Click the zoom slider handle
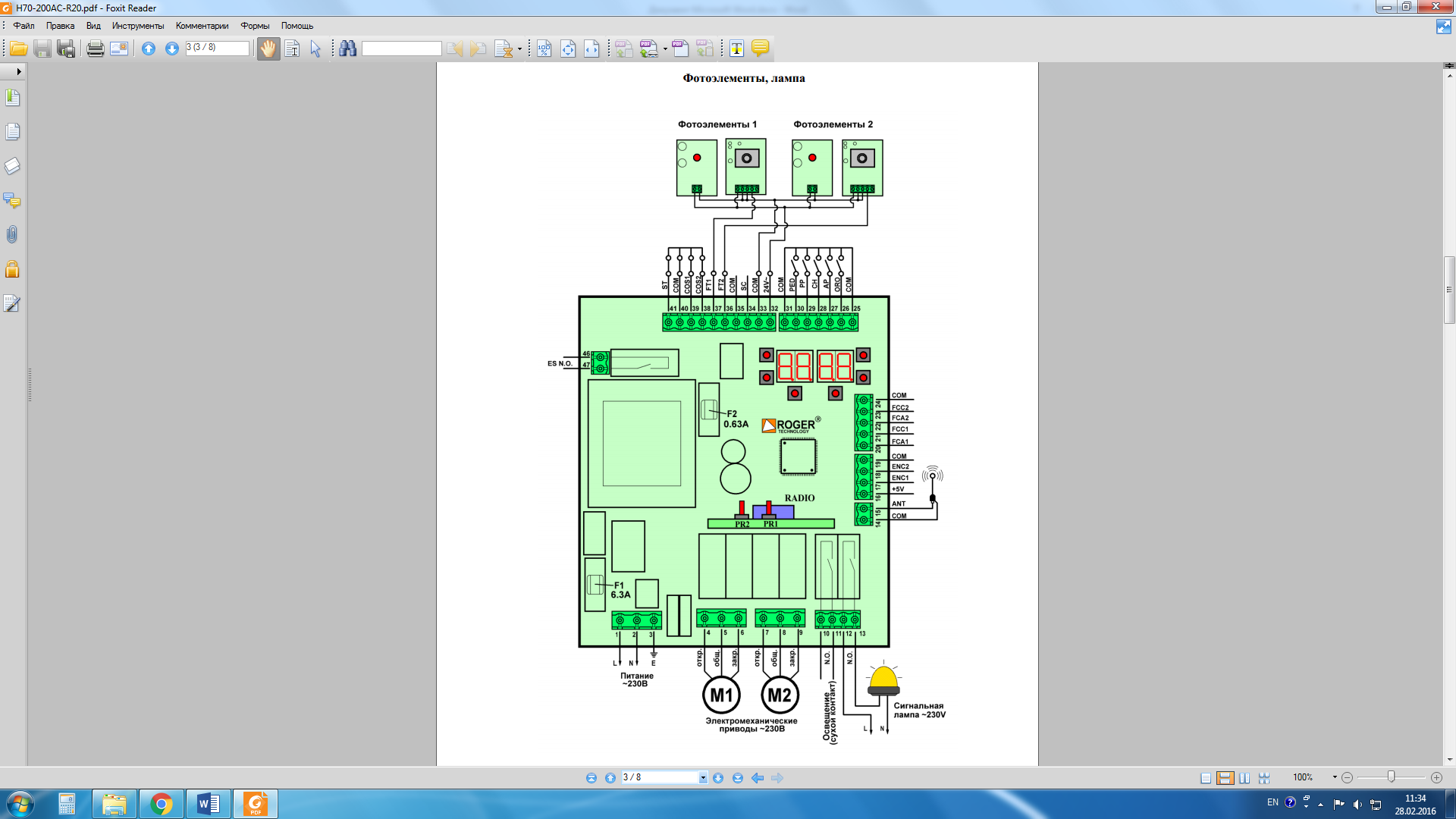 pos(1391,777)
